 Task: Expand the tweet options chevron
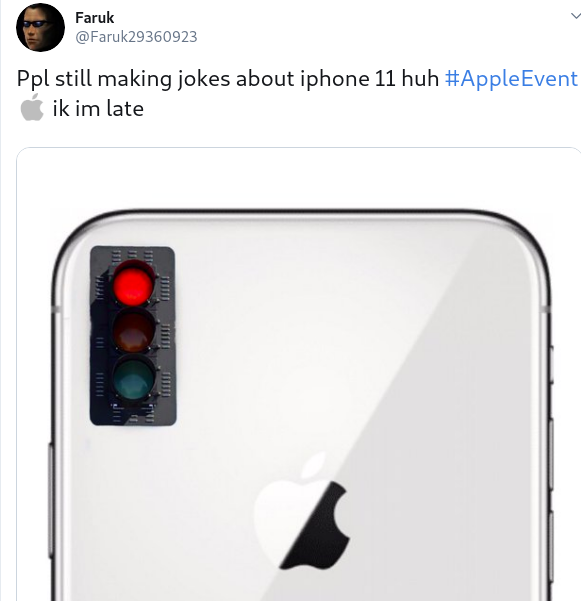(575, 16)
